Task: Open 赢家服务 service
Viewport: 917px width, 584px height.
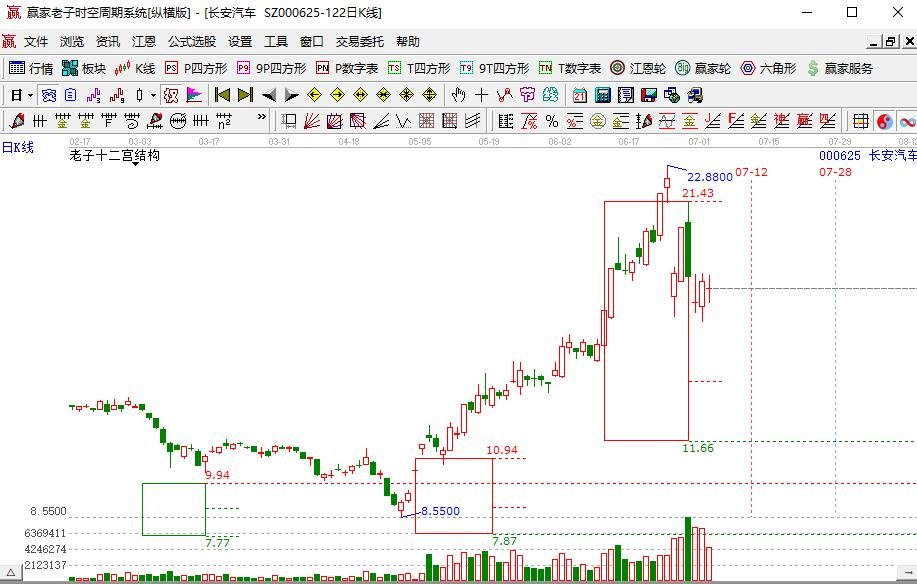Action: point(840,68)
